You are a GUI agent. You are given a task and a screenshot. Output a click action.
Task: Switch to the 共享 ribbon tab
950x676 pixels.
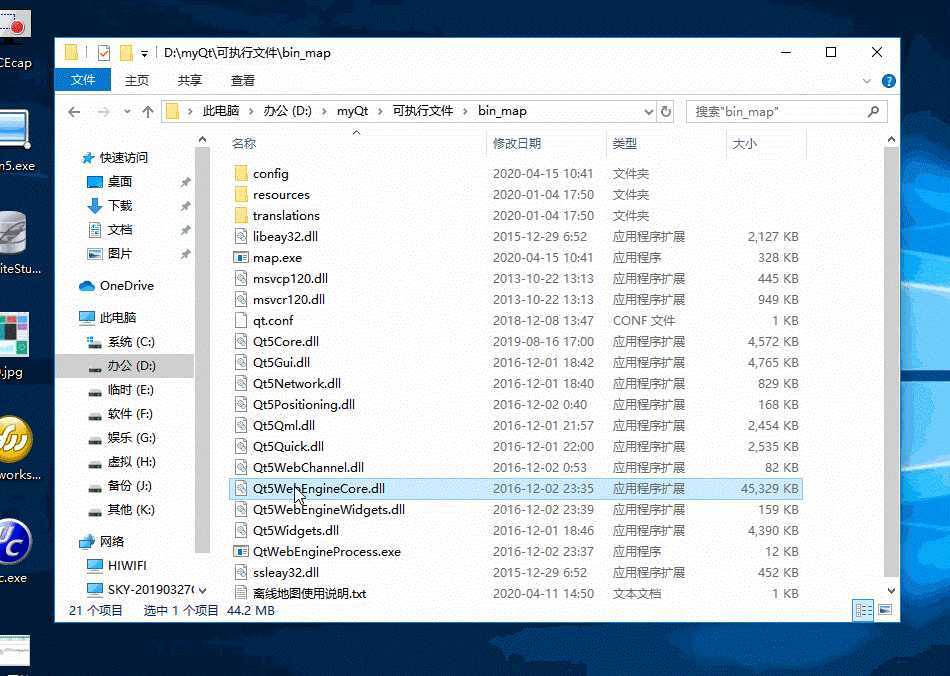pyautogui.click(x=190, y=80)
